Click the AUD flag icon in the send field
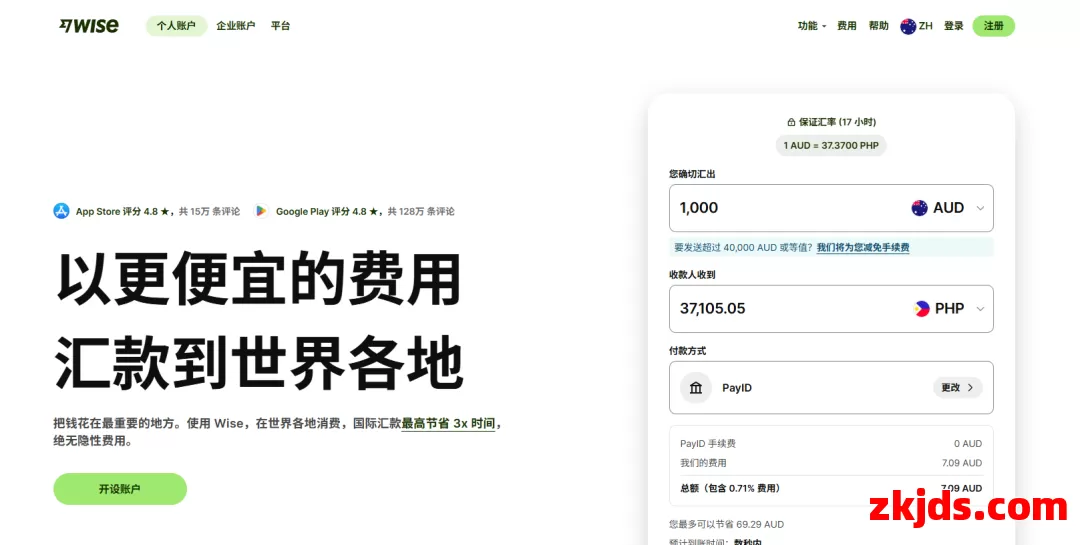Image resolution: width=1080 pixels, height=545 pixels. tap(920, 207)
